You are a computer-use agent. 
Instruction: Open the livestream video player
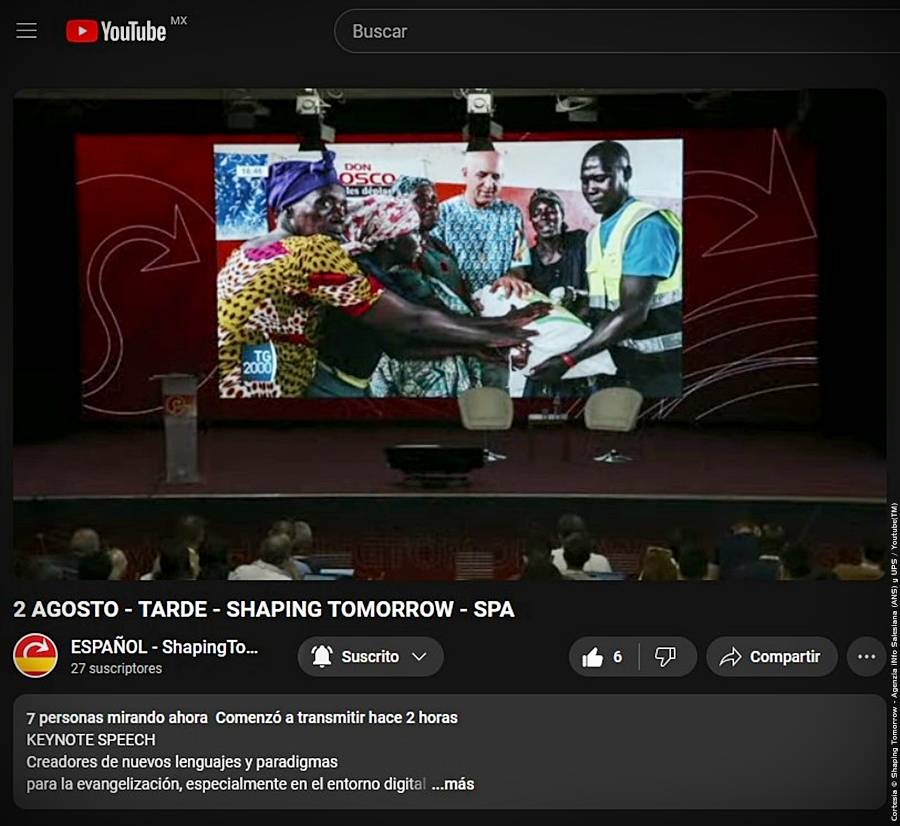click(449, 334)
